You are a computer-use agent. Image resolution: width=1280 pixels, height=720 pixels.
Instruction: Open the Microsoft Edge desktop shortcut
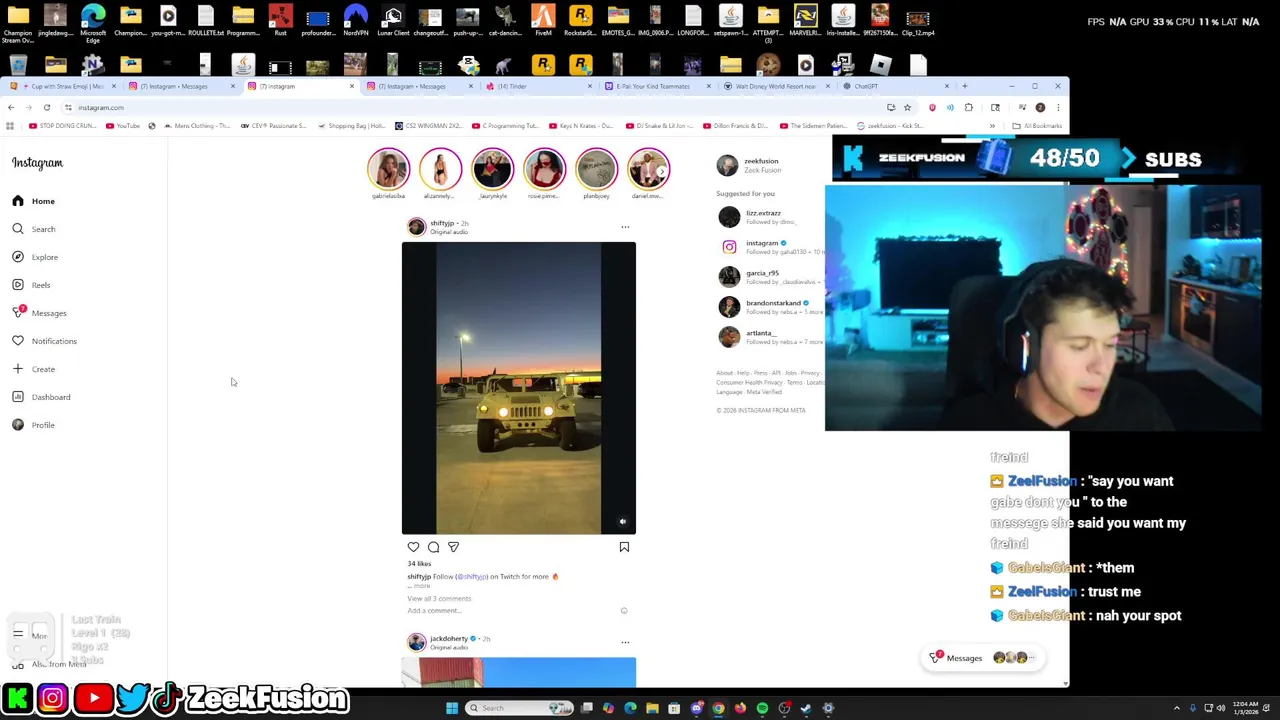pos(93,22)
